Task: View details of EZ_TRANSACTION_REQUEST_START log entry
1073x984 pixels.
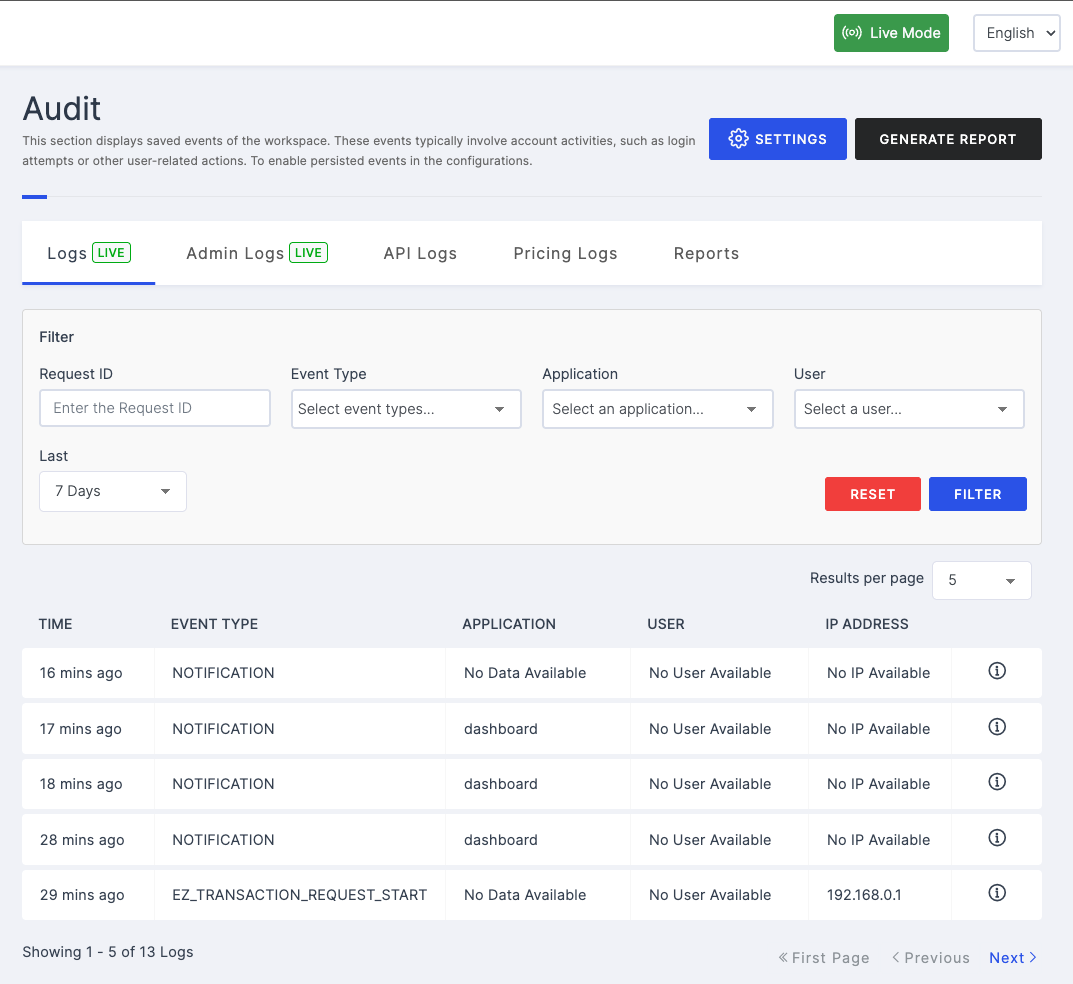Action: [996, 893]
